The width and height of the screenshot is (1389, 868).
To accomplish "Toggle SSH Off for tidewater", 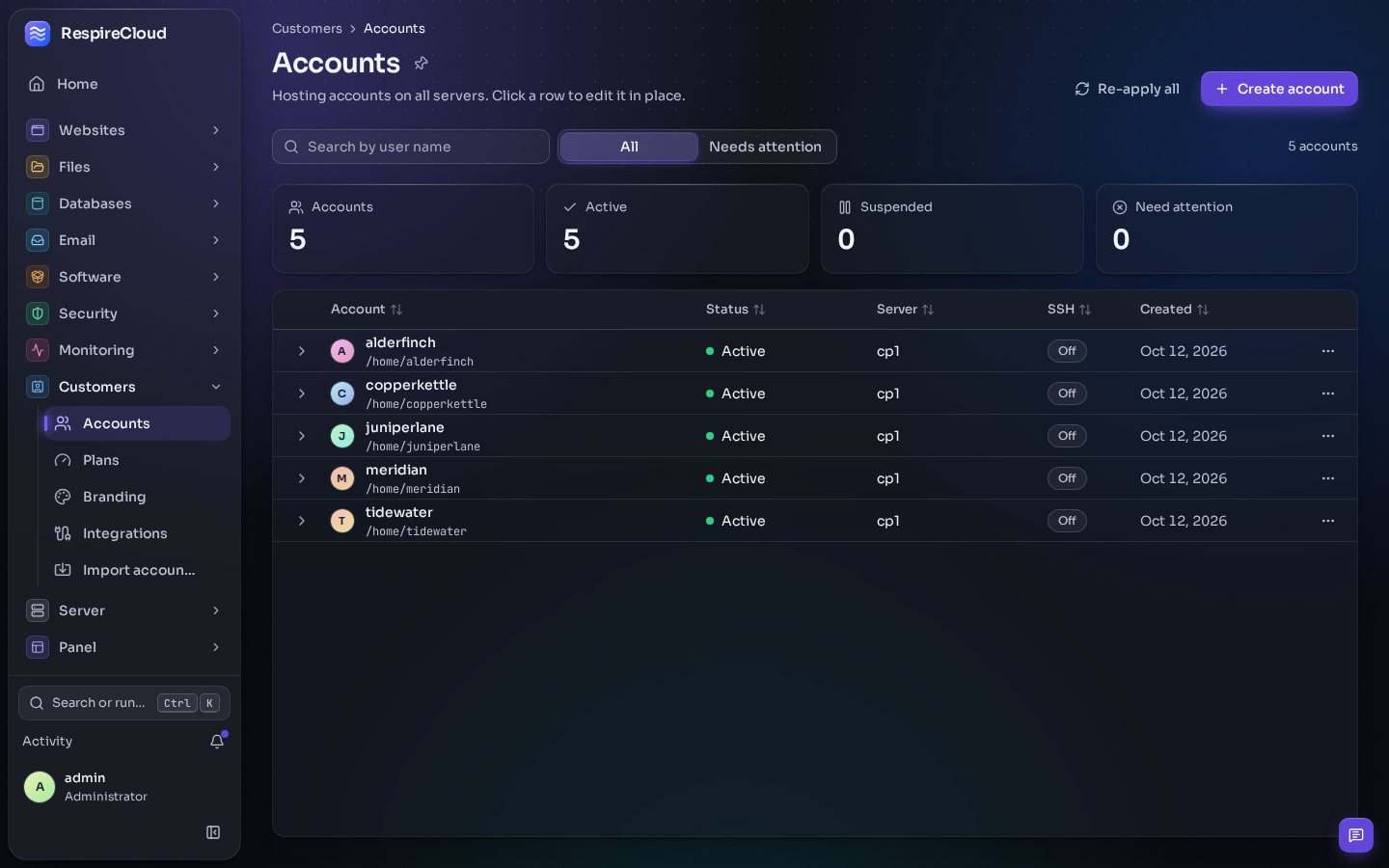I will tap(1067, 521).
